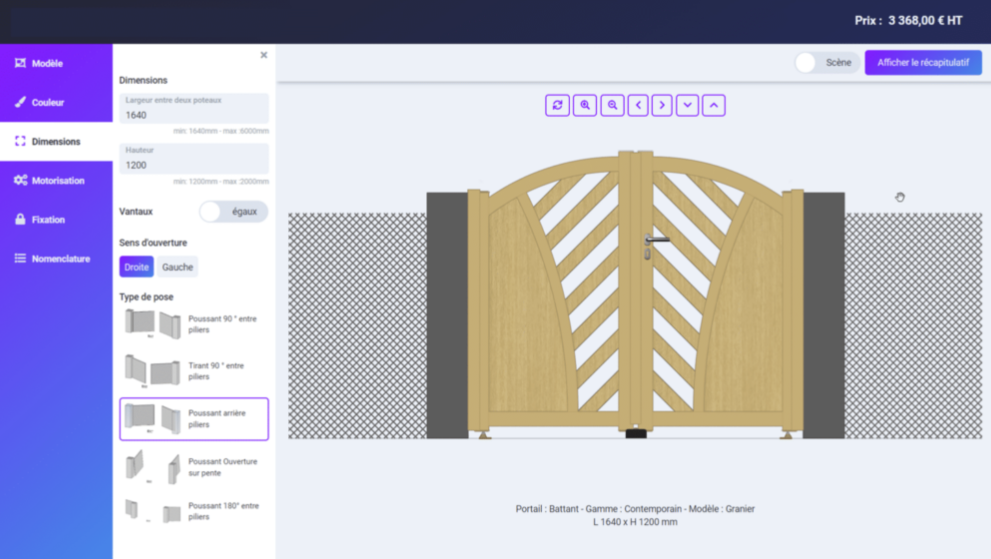Open the Nomenclature section
This screenshot has height=559, width=991.
(56, 259)
